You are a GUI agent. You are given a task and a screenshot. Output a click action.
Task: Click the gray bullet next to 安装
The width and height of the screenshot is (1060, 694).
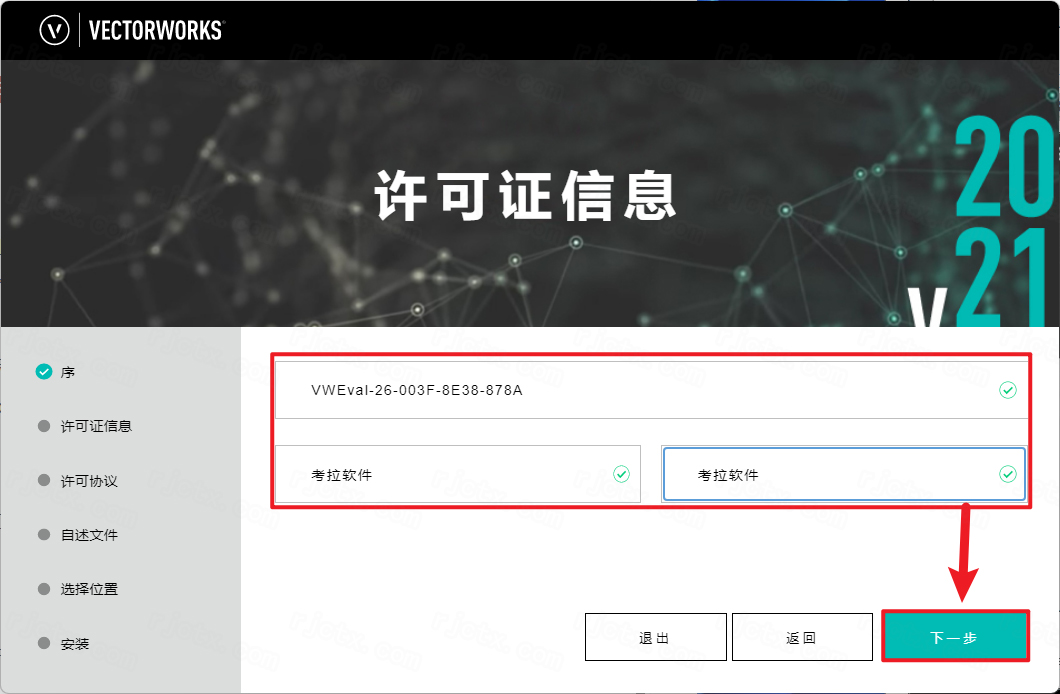pos(43,644)
